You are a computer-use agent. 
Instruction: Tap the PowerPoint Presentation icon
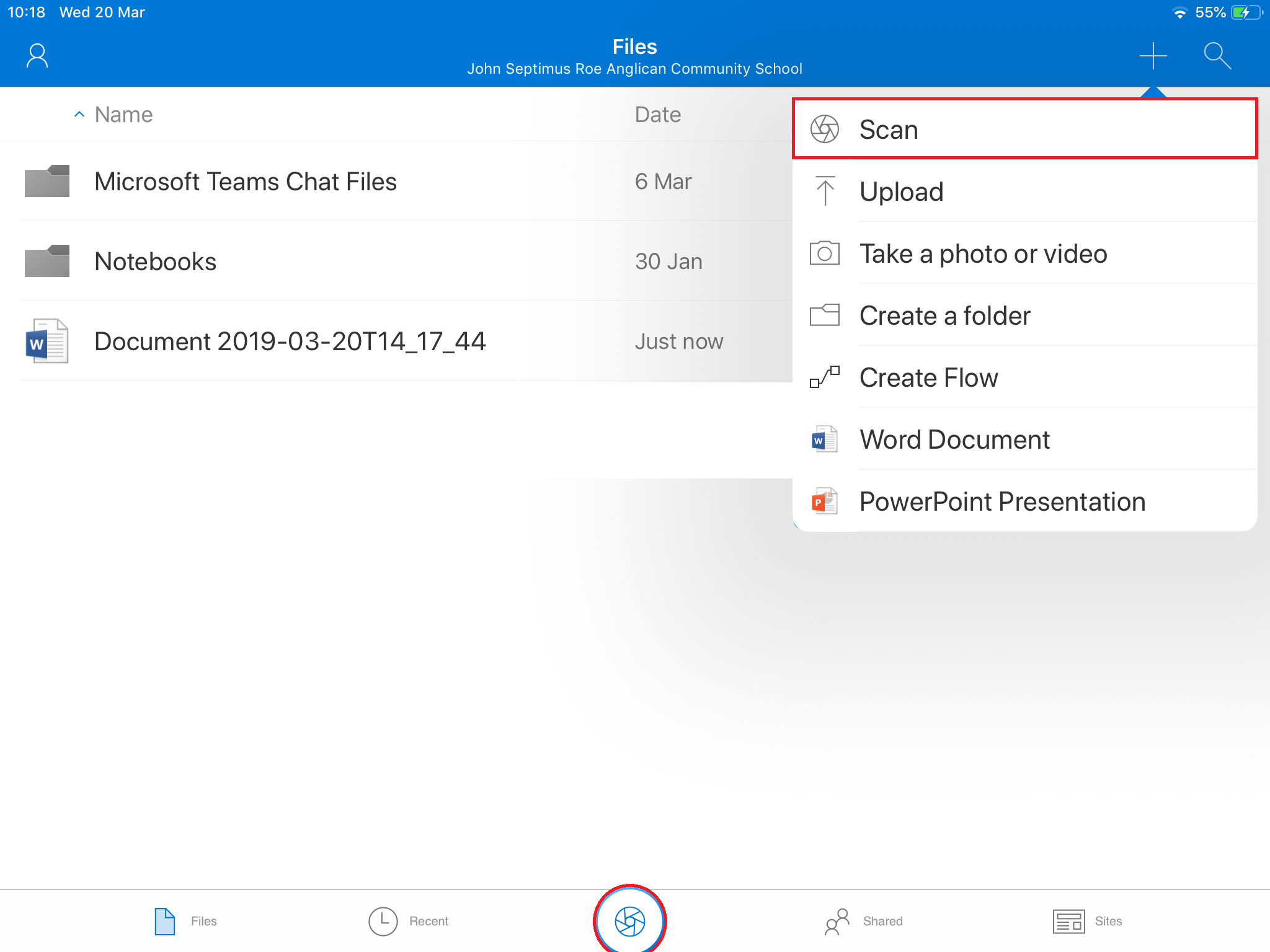[824, 501]
